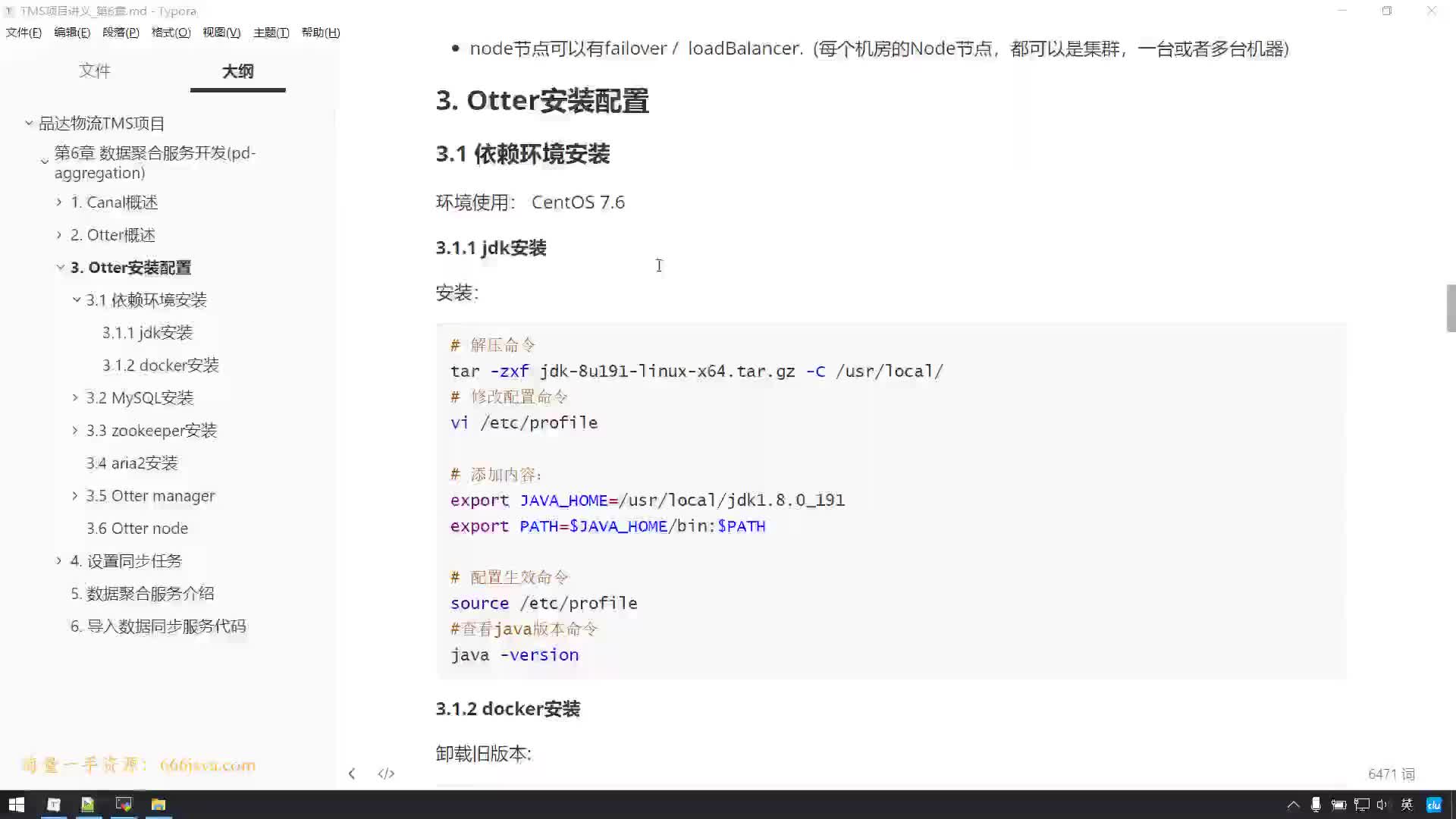The height and width of the screenshot is (819, 1456).
Task: Open 5. 数据聚合服务介绍 outline entry
Action: point(143,593)
